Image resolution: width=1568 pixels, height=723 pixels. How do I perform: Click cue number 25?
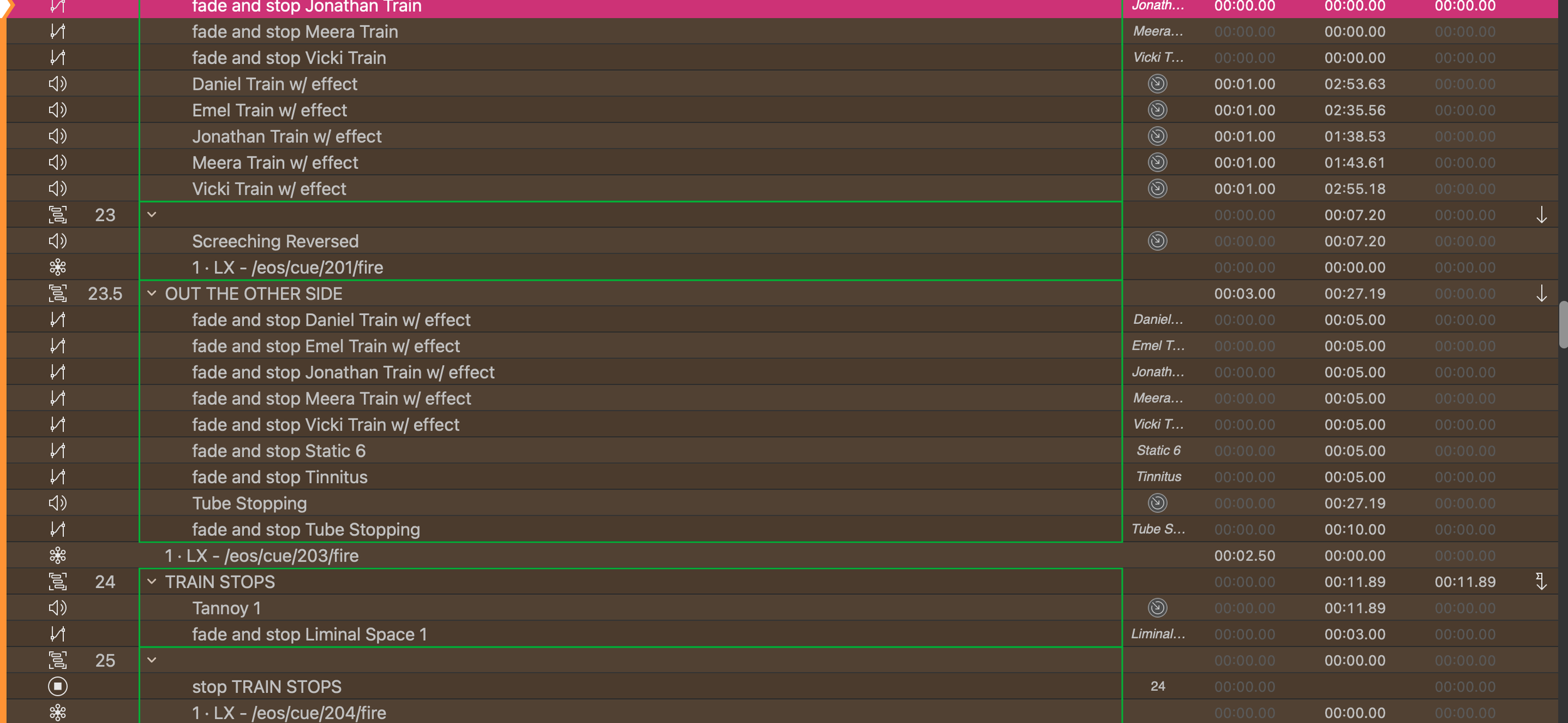(x=105, y=660)
